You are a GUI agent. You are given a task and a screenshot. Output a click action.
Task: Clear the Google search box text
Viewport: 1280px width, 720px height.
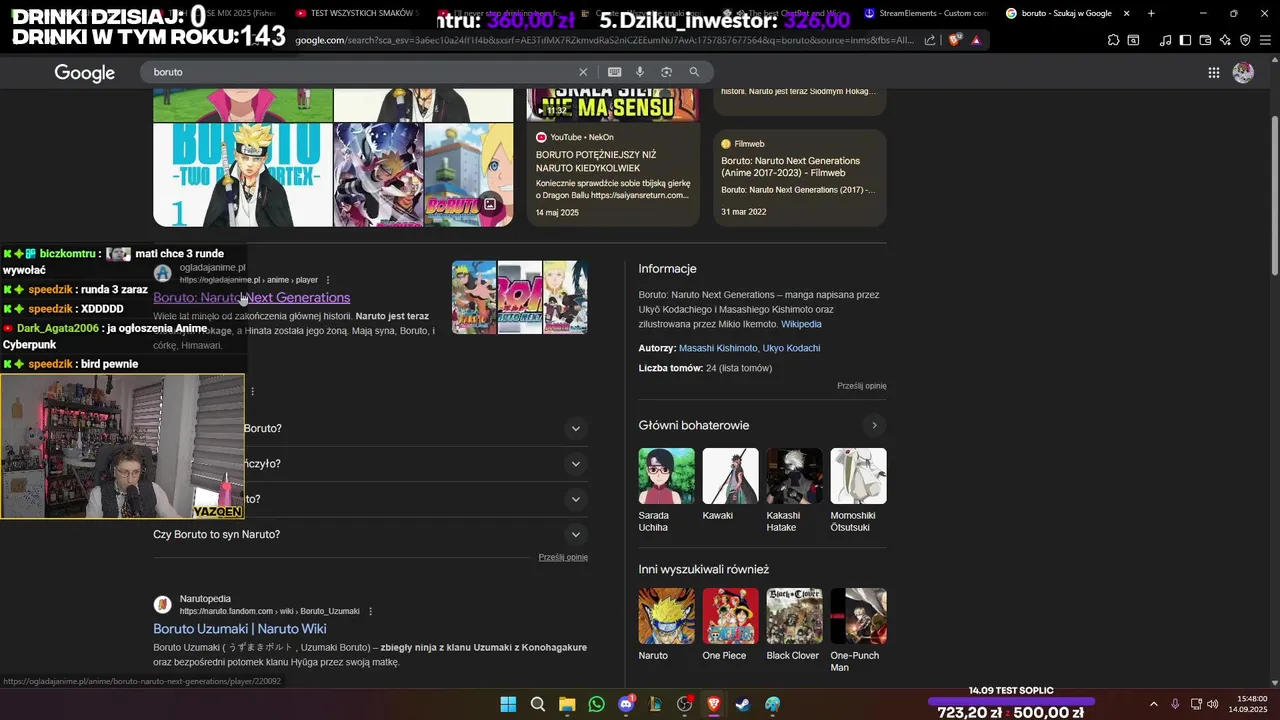tap(583, 72)
